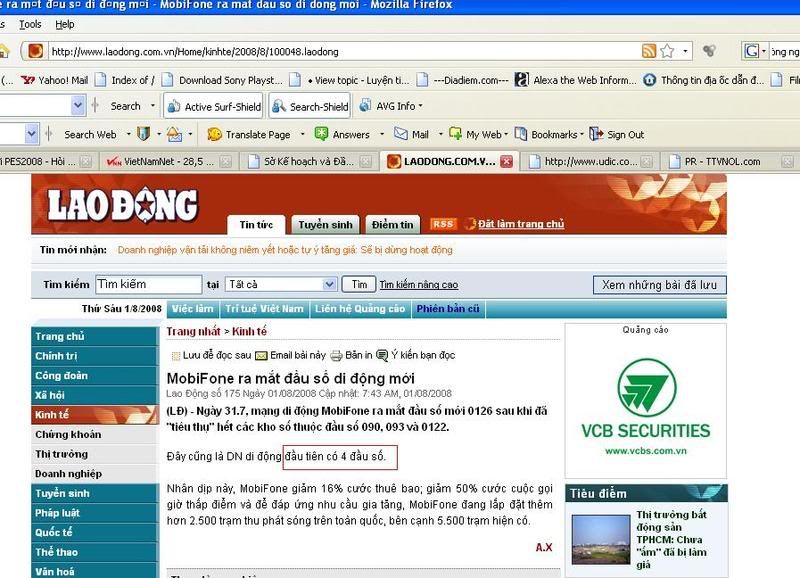Go to Thể thao section in the sidebar
The width and height of the screenshot is (800, 578).
(94, 552)
